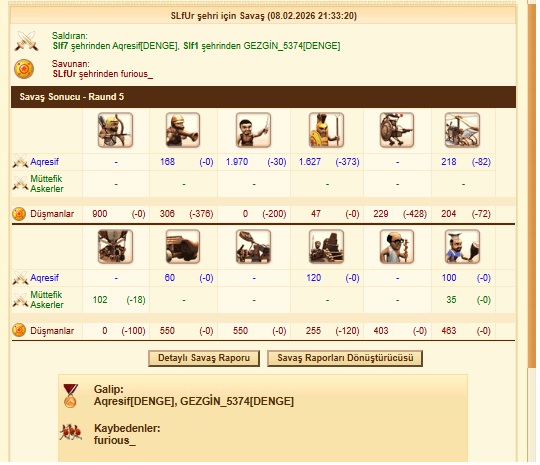The image size is (540, 465).
Task: Select the gyrocopter unit icon
Action: point(462,130)
